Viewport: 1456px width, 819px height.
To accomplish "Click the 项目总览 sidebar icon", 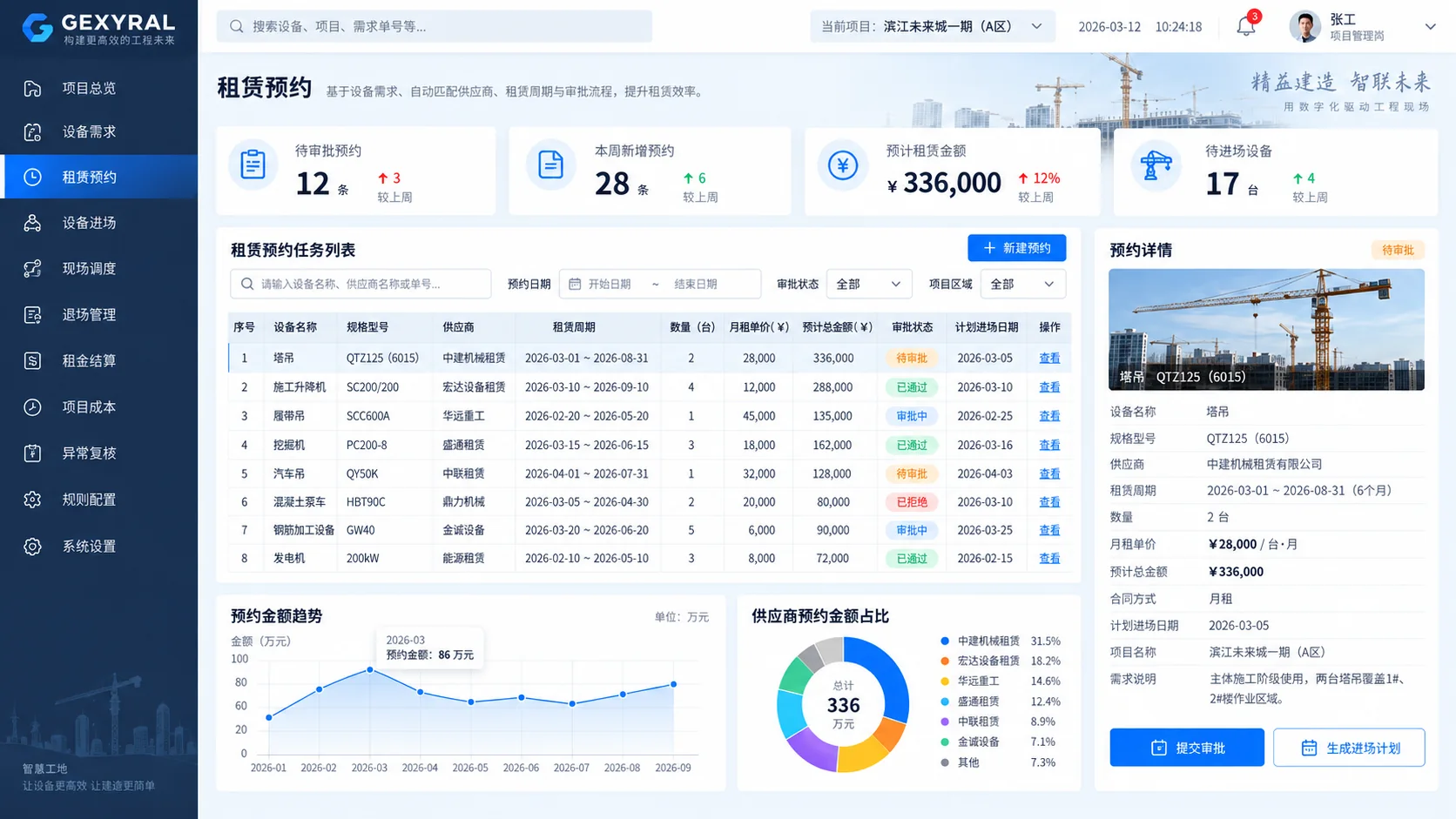I will [32, 88].
